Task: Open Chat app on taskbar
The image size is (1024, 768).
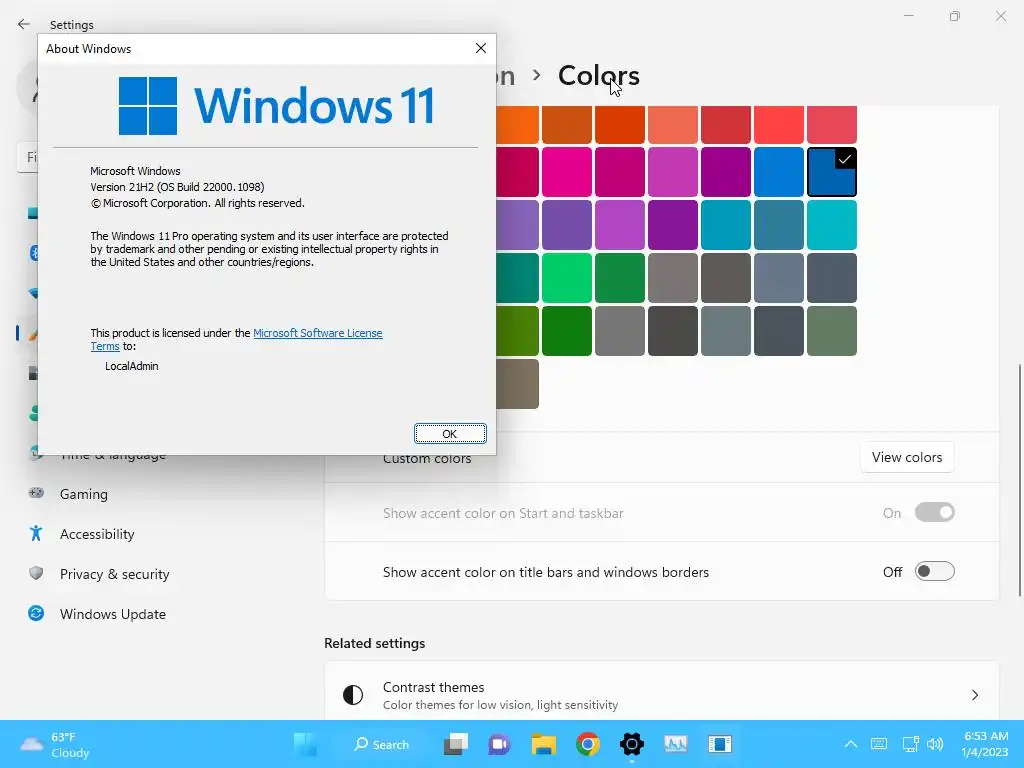Action: [x=499, y=744]
